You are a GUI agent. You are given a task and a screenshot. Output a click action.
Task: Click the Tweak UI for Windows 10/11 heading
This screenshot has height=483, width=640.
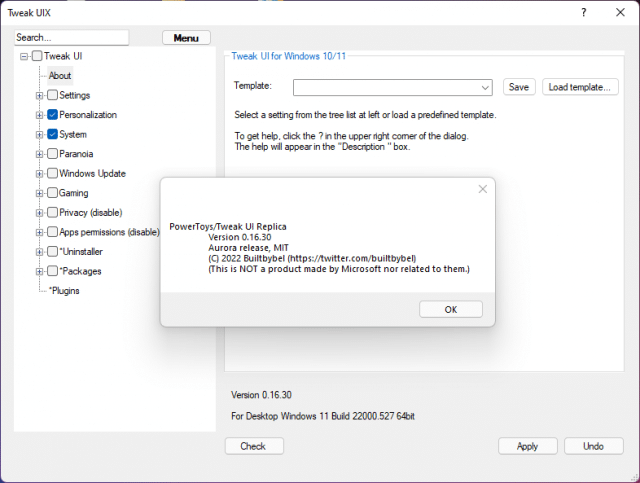289,56
